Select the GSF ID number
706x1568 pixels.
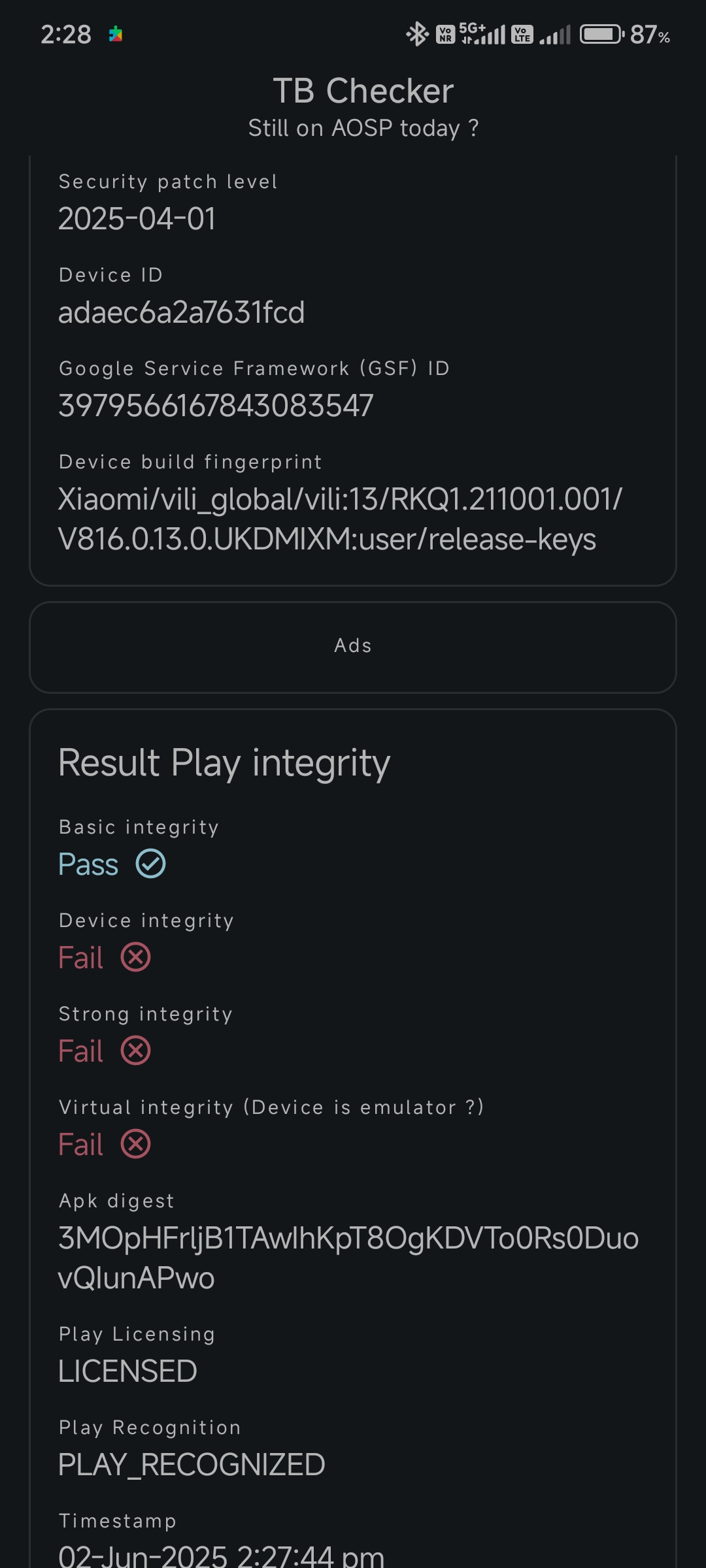tap(216, 406)
